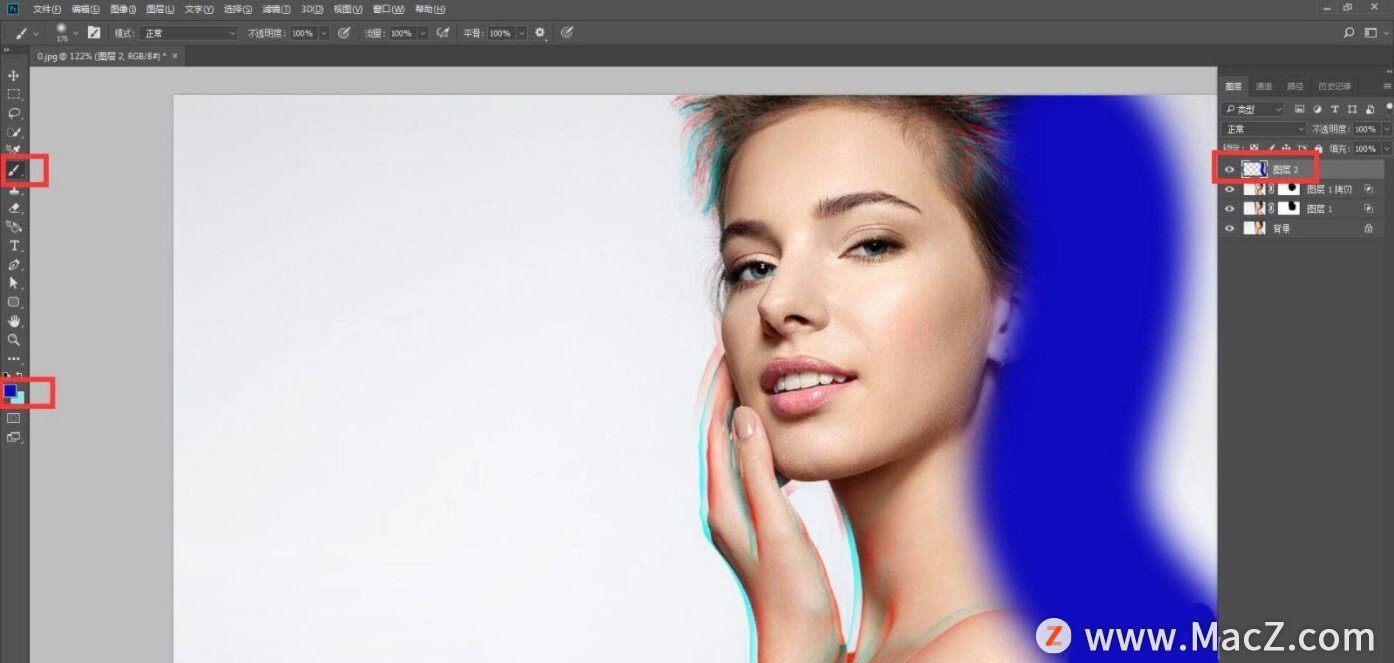This screenshot has width=1394, height=663.
Task: Select the Rectangular Marquee tool
Action: 14,95
